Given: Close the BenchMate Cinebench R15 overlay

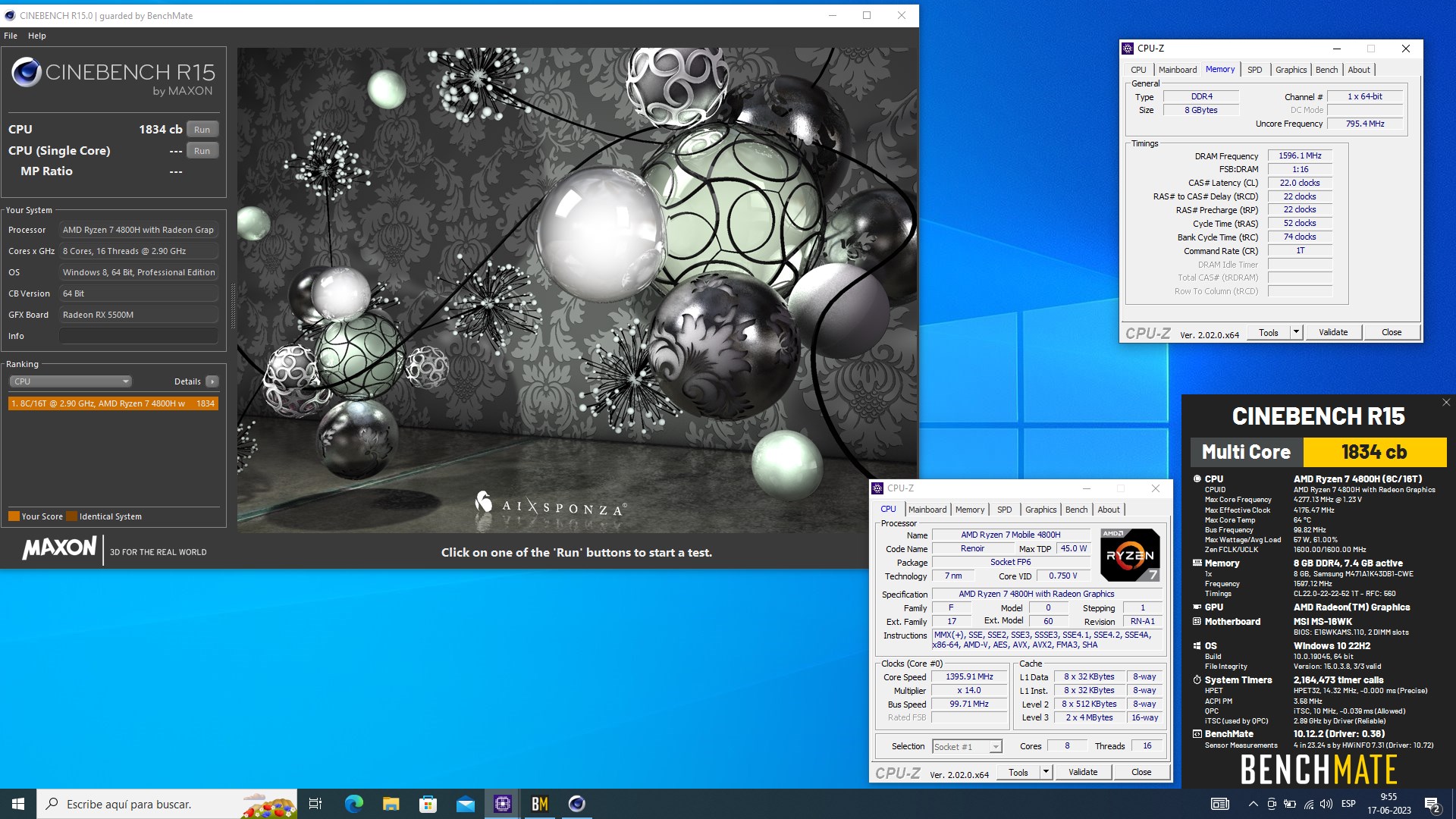Looking at the screenshot, I should tap(1446, 403).
